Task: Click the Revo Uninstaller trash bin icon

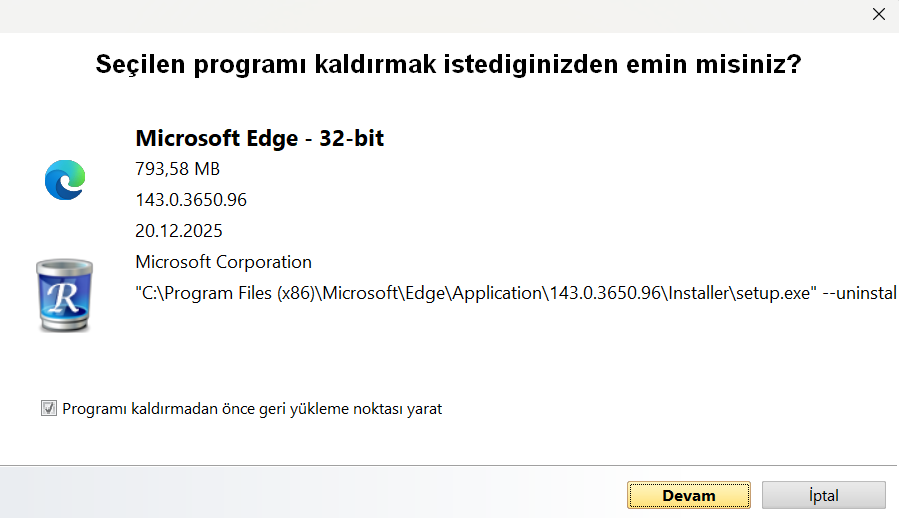Action: [x=64, y=295]
